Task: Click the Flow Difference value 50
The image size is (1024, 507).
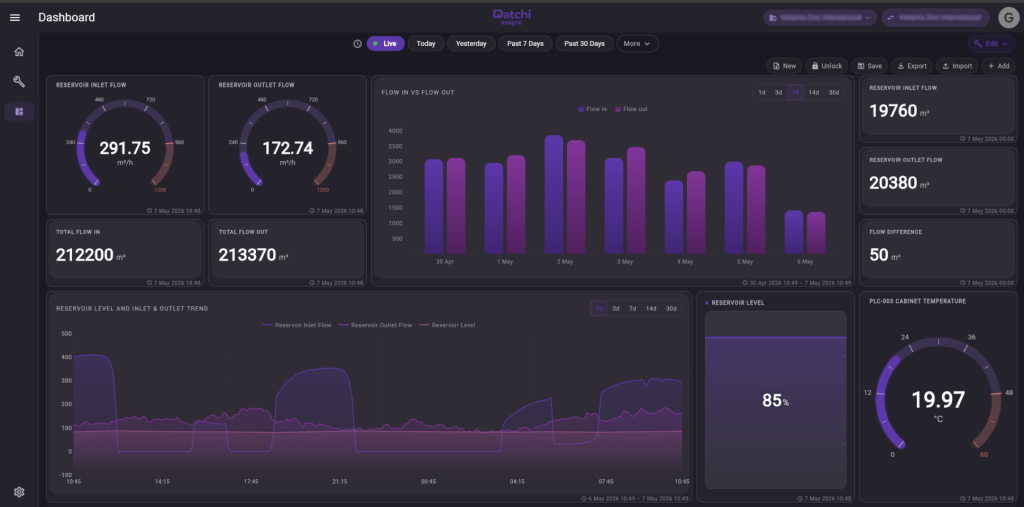Action: pos(879,255)
